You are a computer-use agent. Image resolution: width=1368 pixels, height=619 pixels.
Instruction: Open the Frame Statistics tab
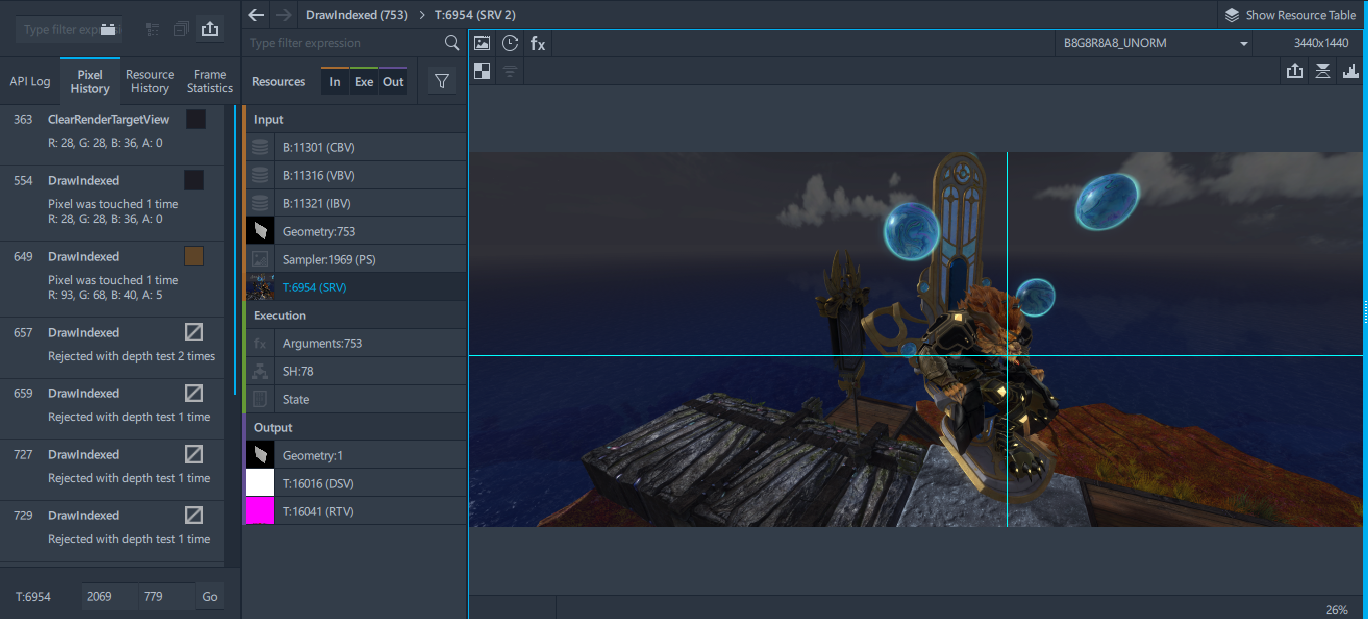pos(210,81)
